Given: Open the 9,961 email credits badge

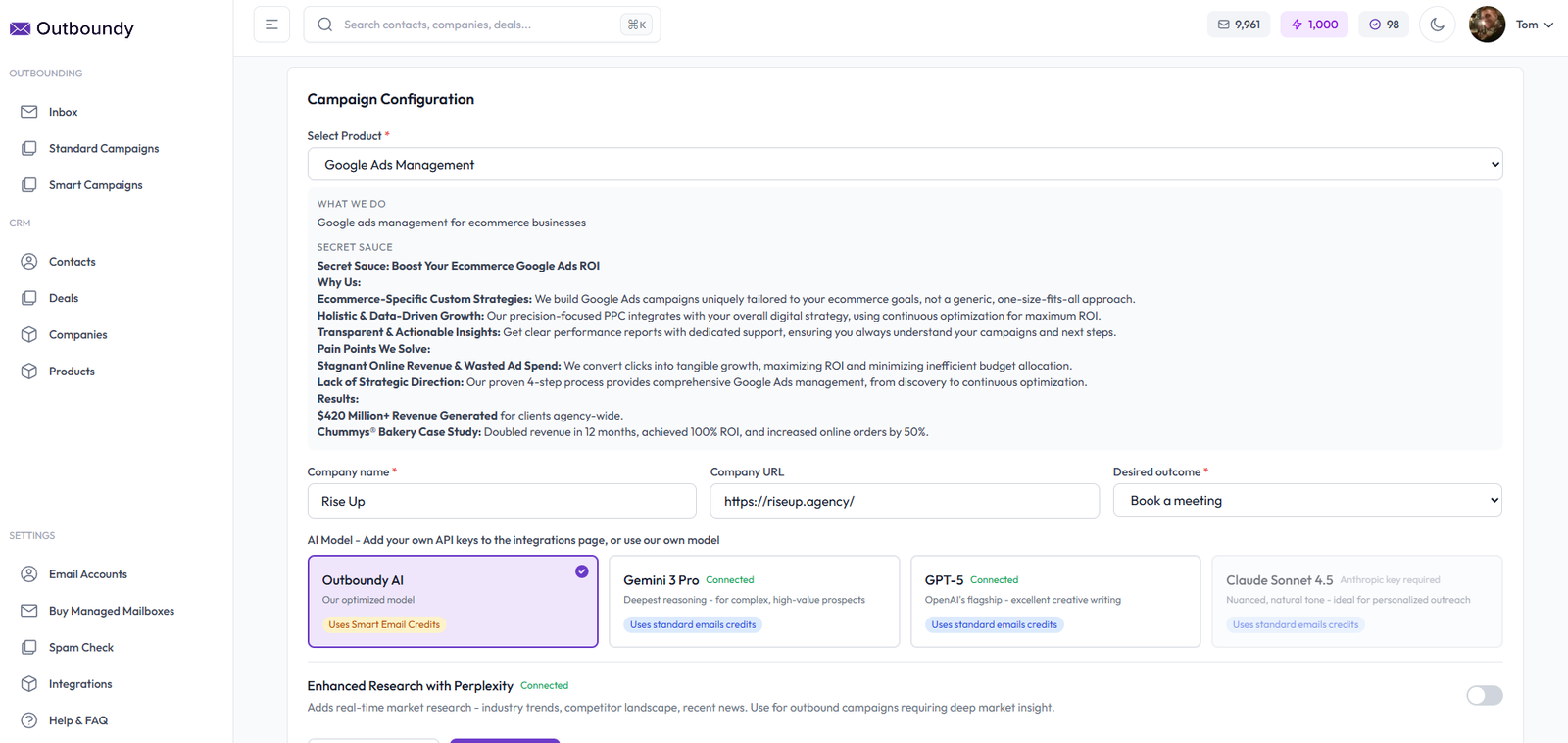Looking at the screenshot, I should 1239,25.
